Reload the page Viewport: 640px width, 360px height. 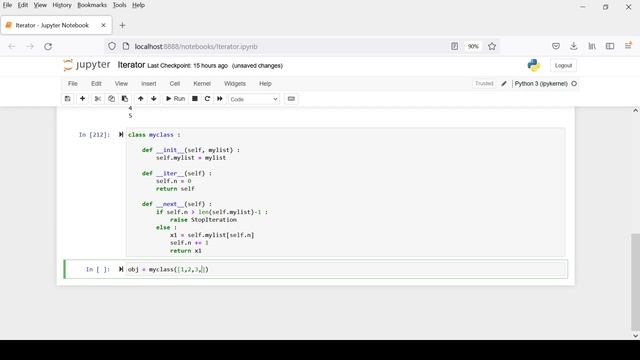tap(48, 47)
